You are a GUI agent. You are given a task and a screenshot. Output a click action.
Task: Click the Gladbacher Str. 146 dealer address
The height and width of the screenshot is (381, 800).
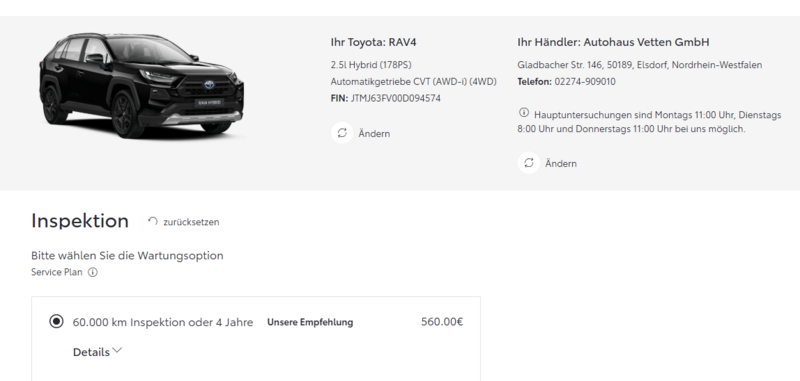(x=640, y=65)
